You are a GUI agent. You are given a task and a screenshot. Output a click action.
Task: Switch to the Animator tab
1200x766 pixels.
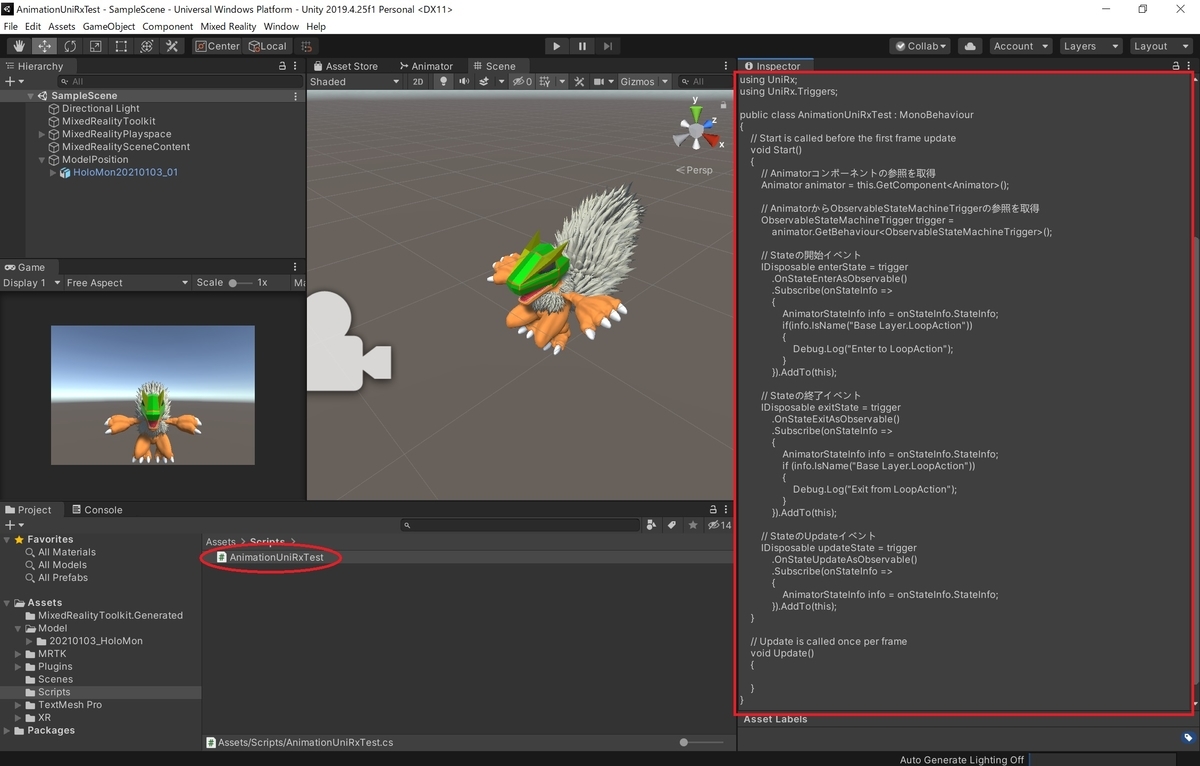[425, 66]
